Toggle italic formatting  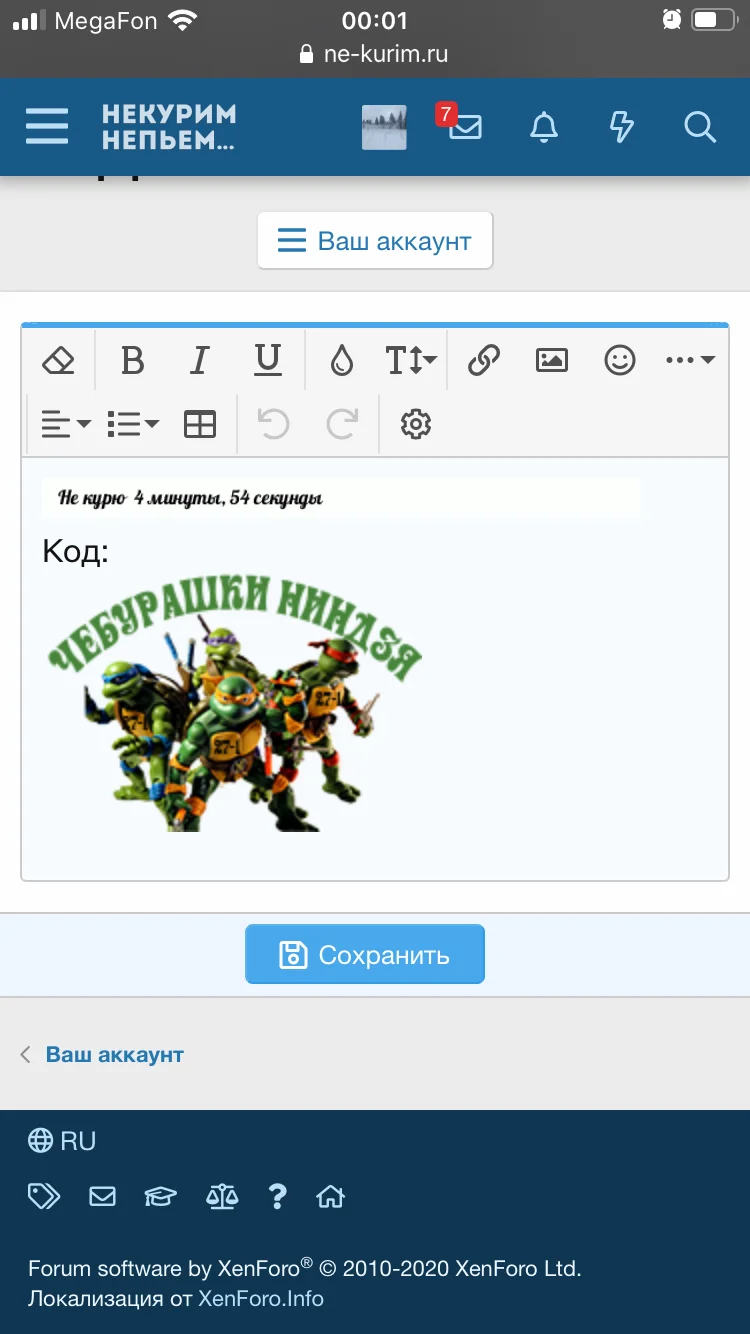coord(200,359)
